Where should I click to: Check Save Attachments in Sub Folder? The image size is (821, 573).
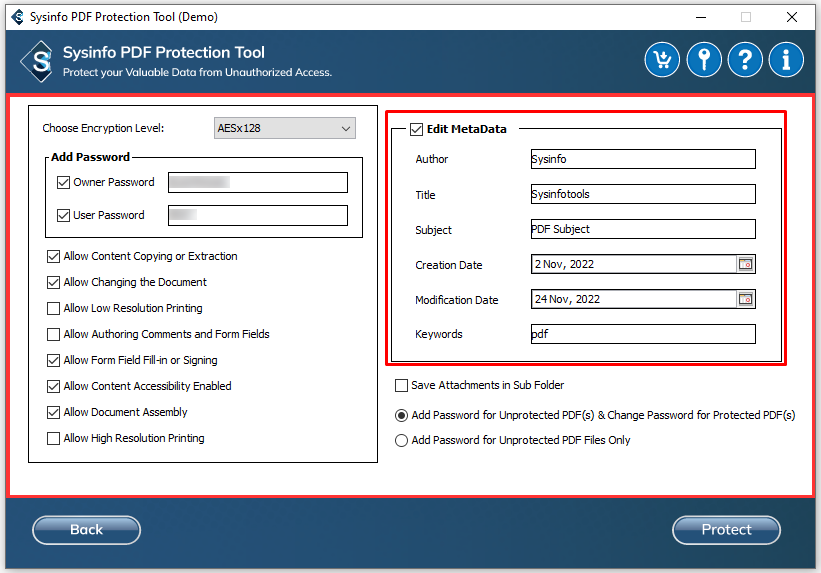[402, 386]
